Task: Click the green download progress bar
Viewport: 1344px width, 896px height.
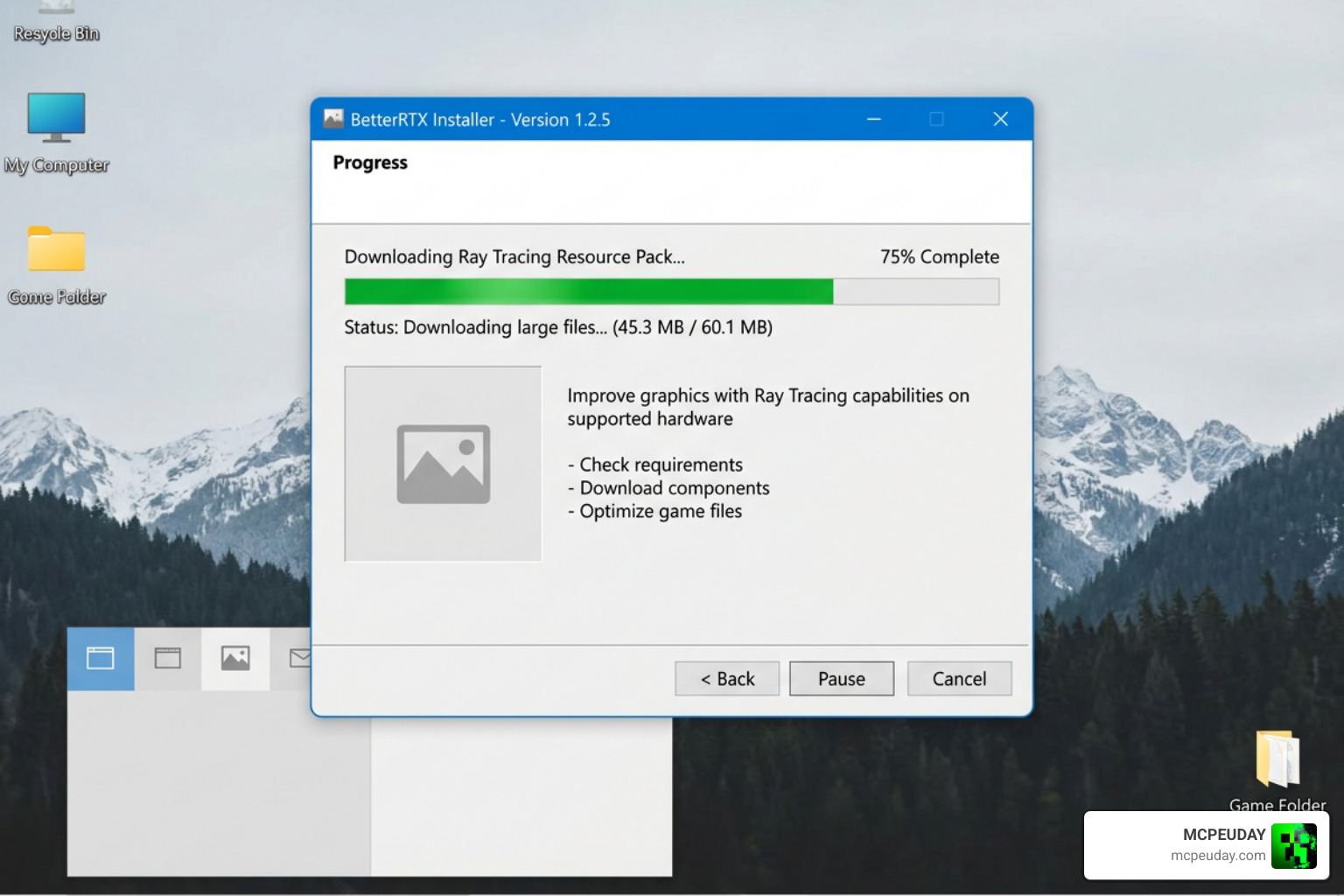Action: [x=672, y=291]
